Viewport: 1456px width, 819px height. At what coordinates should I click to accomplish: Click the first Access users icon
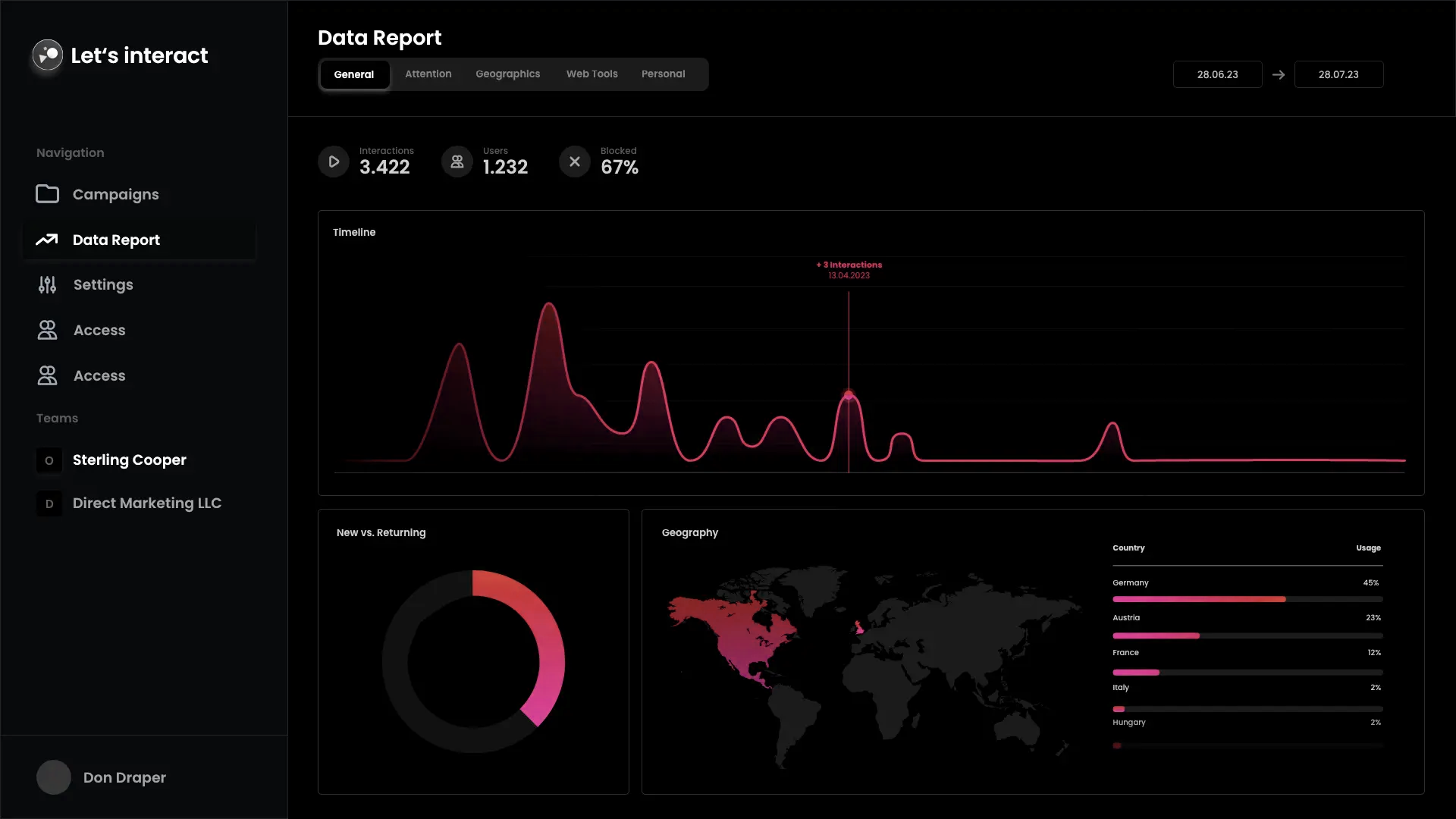[x=47, y=330]
